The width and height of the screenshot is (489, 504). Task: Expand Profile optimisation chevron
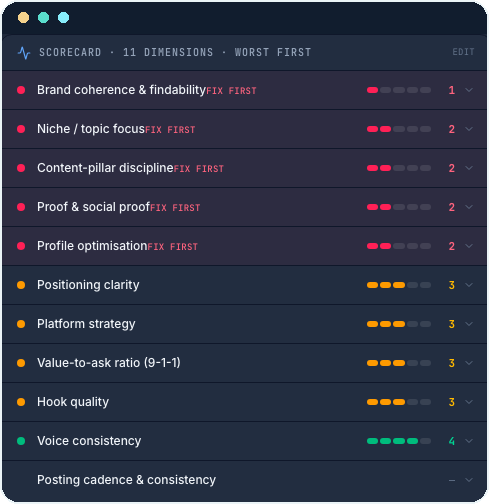coord(469,246)
